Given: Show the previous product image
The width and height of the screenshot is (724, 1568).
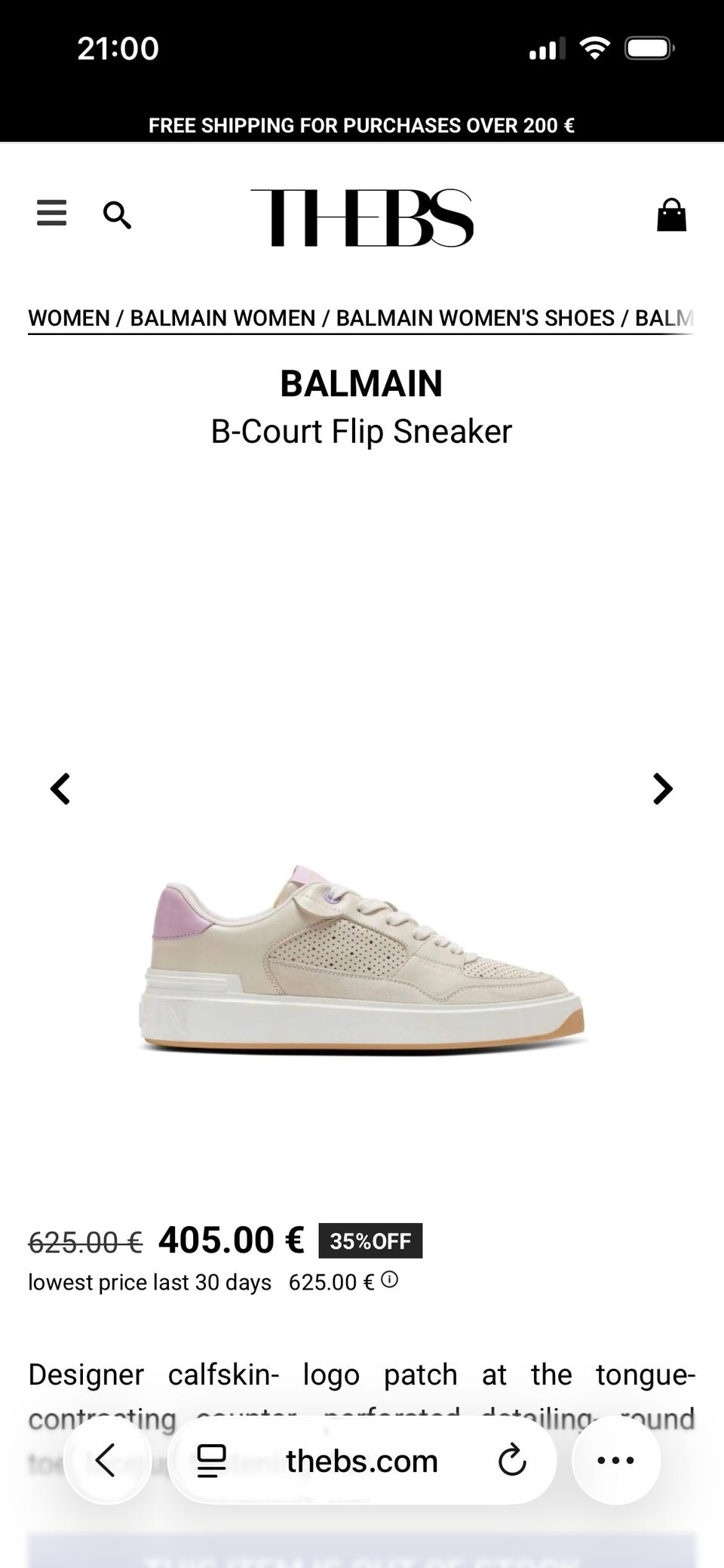Looking at the screenshot, I should tap(60, 789).
